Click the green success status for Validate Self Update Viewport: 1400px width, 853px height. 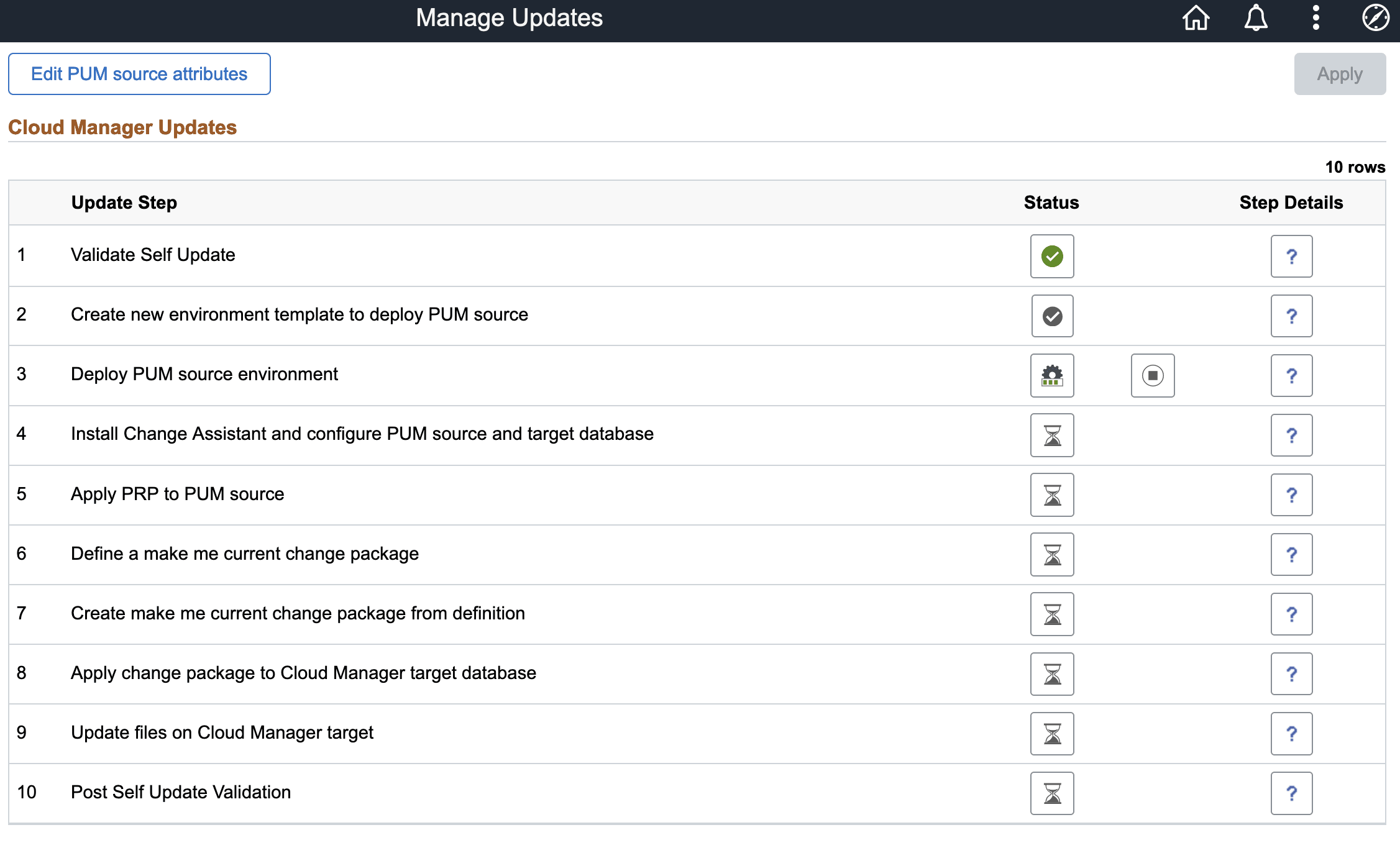click(1051, 256)
